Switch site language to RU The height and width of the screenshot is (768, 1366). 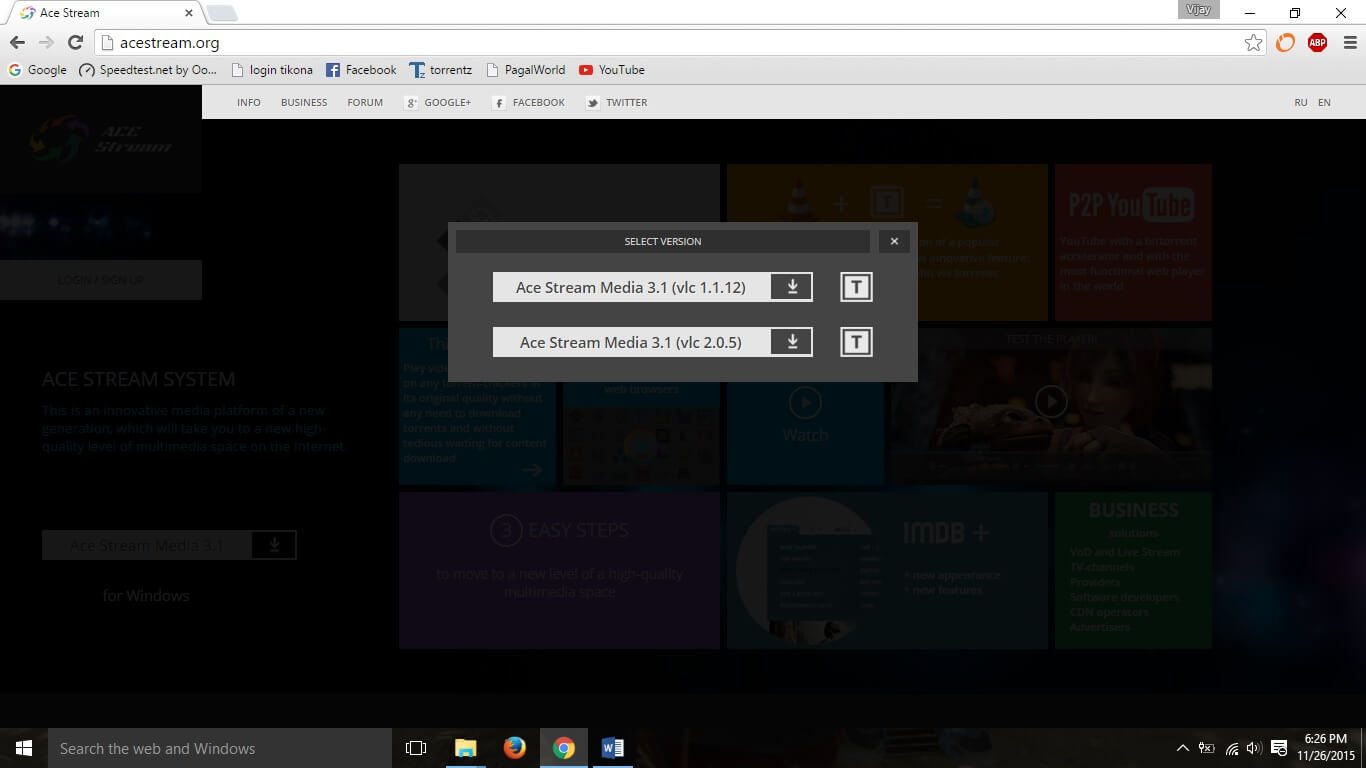[1301, 102]
